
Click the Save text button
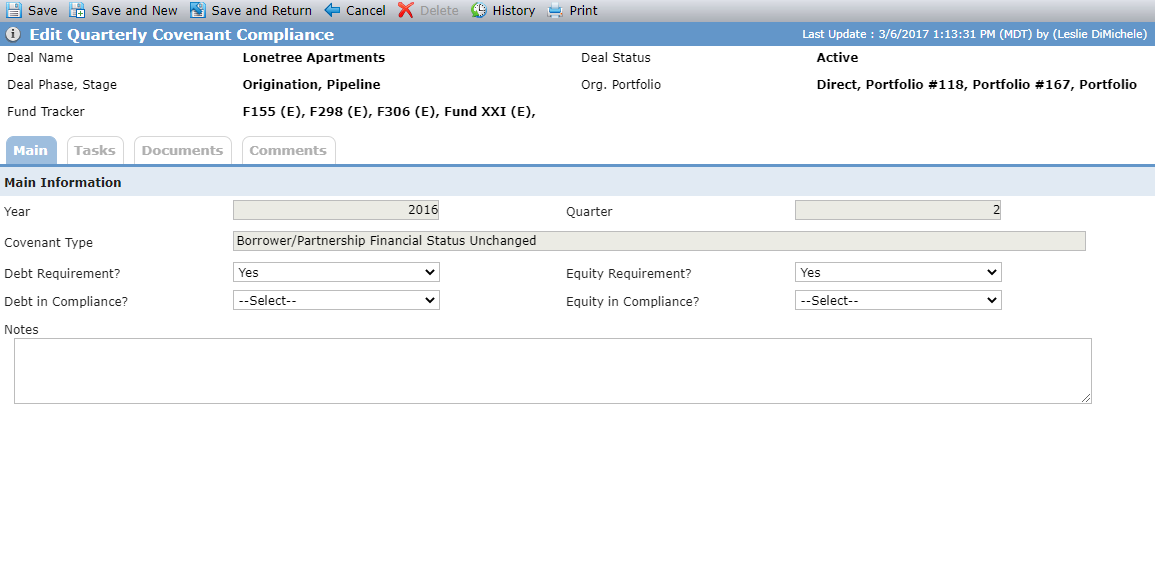tap(43, 11)
